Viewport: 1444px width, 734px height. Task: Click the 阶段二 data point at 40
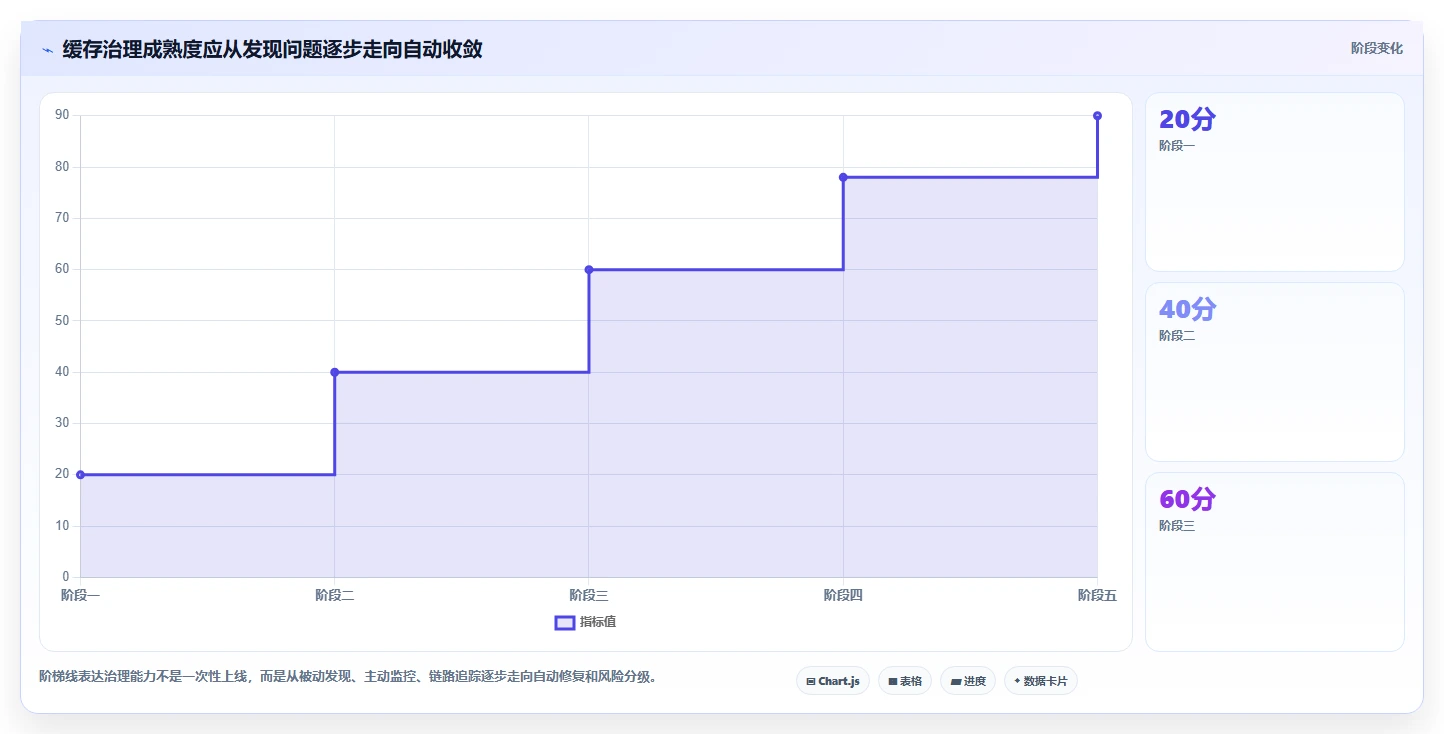click(335, 372)
